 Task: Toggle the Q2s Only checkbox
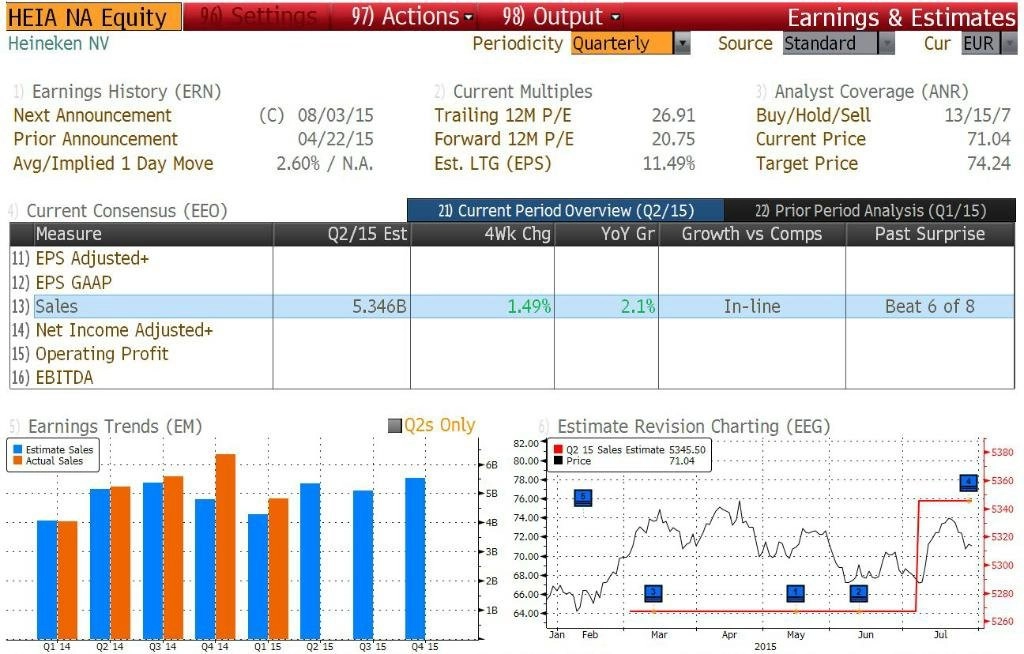point(394,426)
